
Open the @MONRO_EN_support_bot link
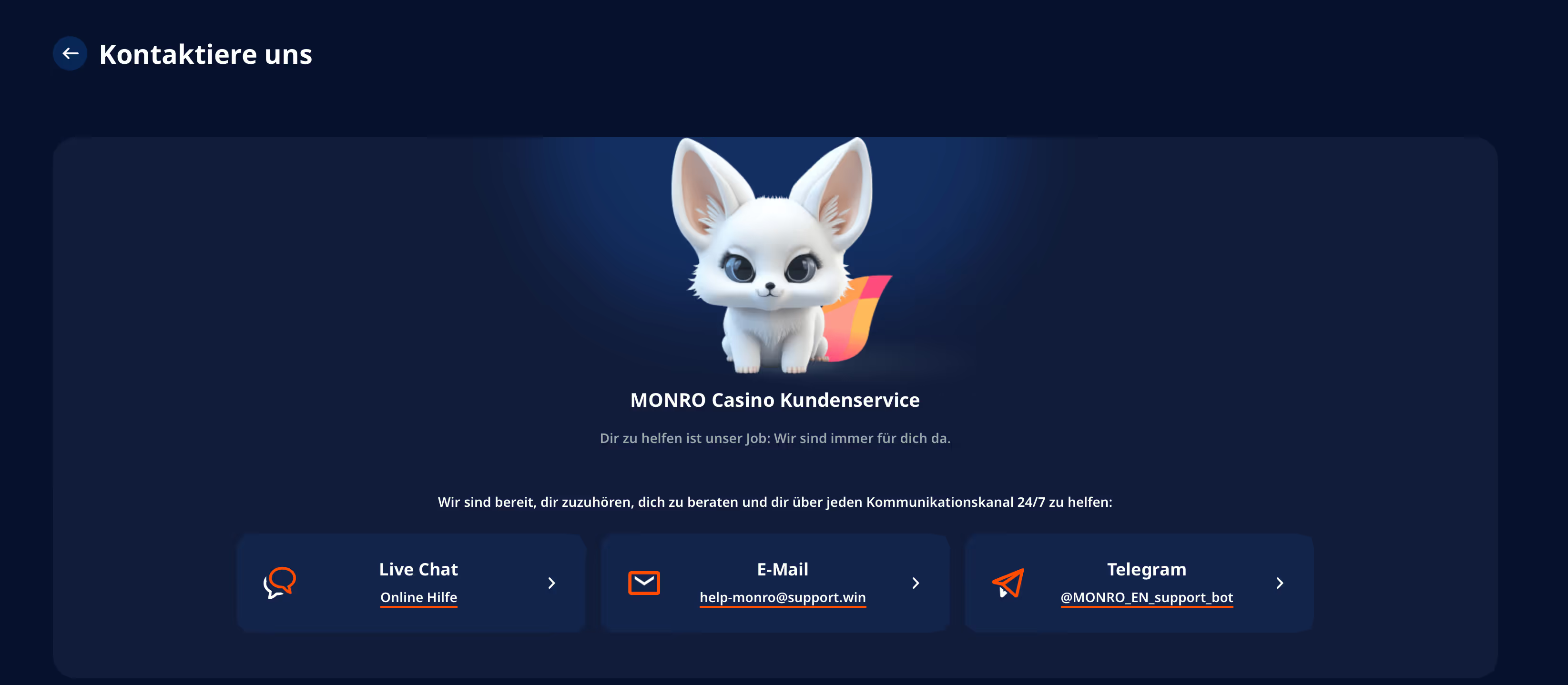(x=1147, y=597)
